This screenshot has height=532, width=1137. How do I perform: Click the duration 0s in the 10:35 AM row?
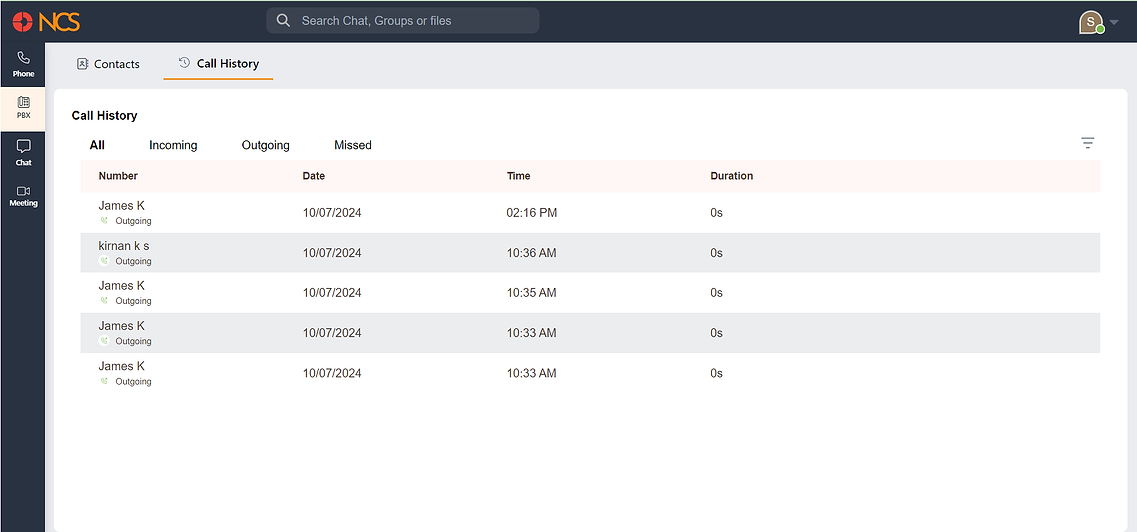pyautogui.click(x=716, y=293)
